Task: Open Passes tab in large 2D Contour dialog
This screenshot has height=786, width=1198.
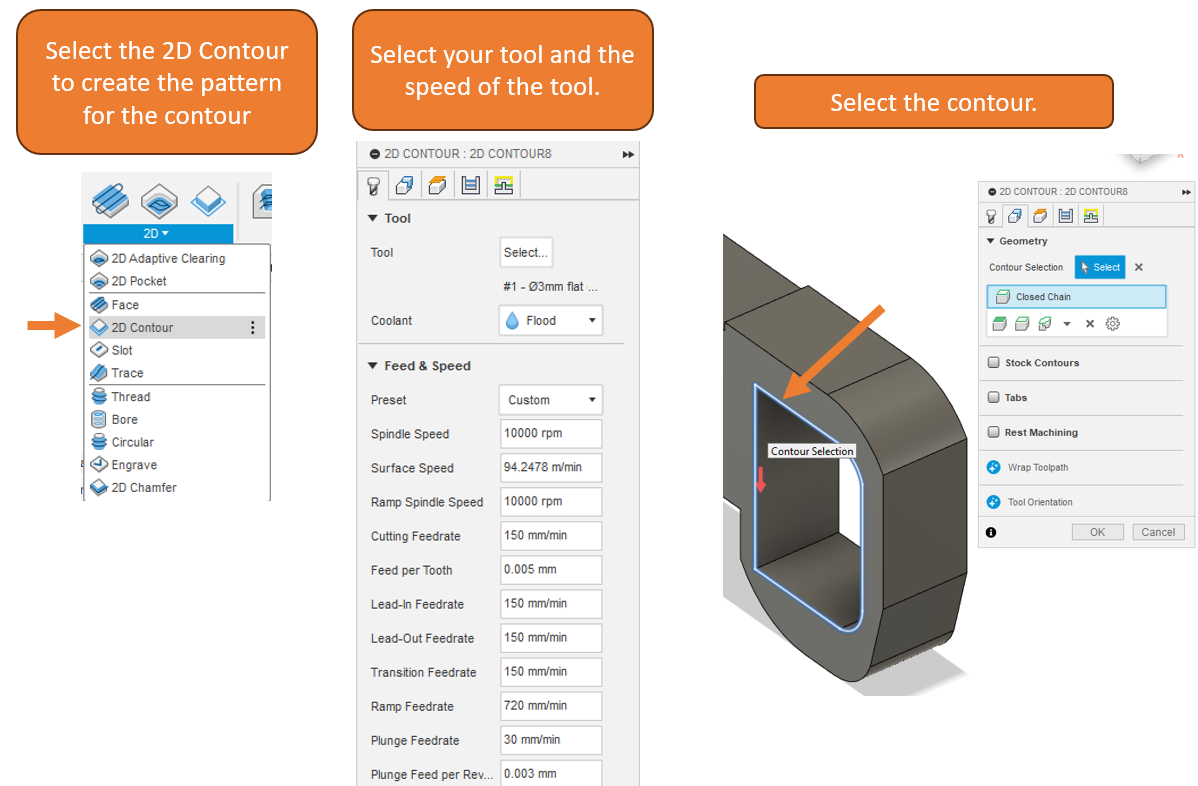Action: pos(471,185)
